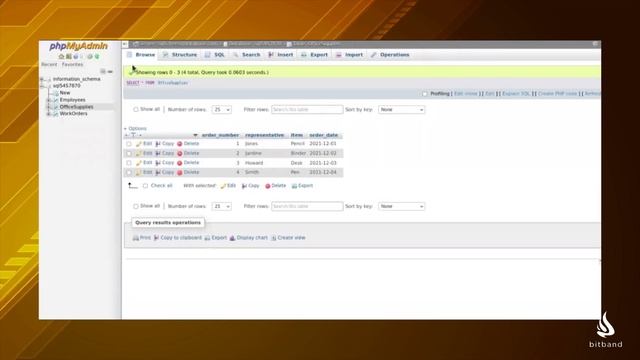Click the Home icon under phpMyAdmin logo
640x360 pixels.
tap(61, 57)
